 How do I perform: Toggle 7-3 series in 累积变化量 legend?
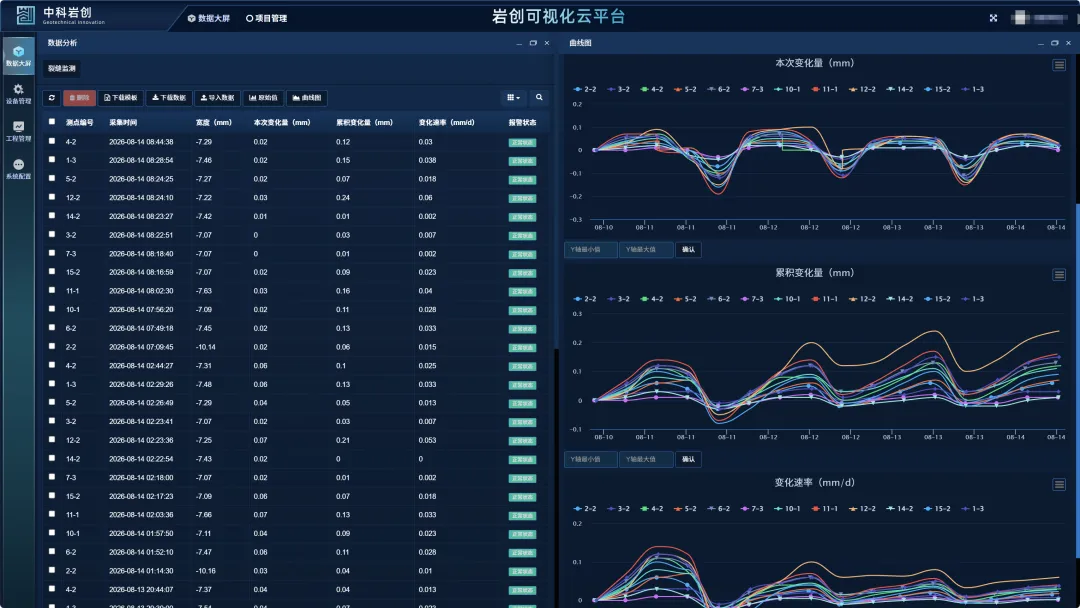(x=752, y=299)
